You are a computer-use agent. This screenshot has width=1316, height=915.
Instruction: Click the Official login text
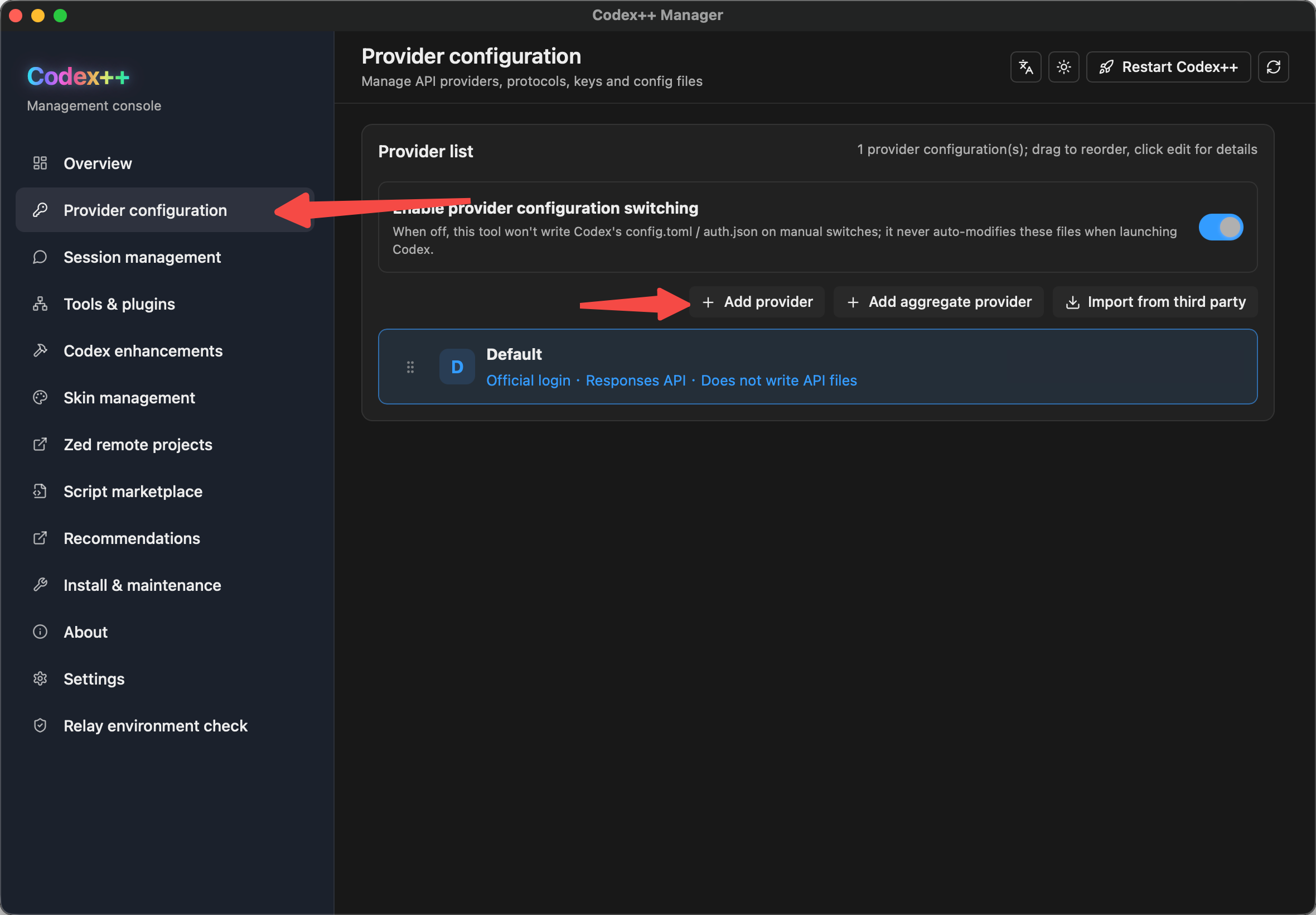528,381
